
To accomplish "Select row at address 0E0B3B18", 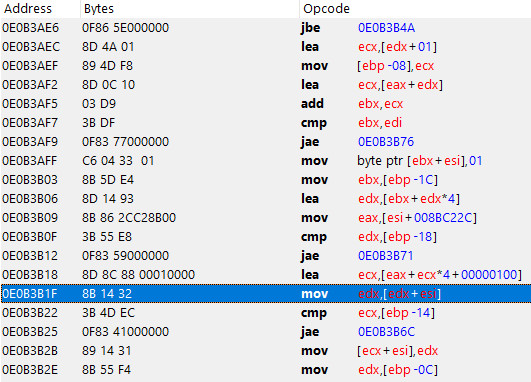I will [x=266, y=274].
